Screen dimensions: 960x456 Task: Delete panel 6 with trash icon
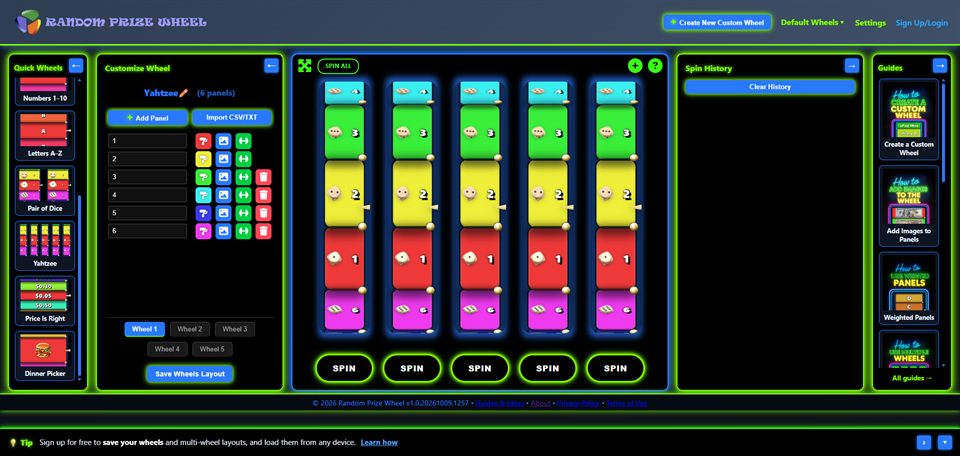point(263,231)
